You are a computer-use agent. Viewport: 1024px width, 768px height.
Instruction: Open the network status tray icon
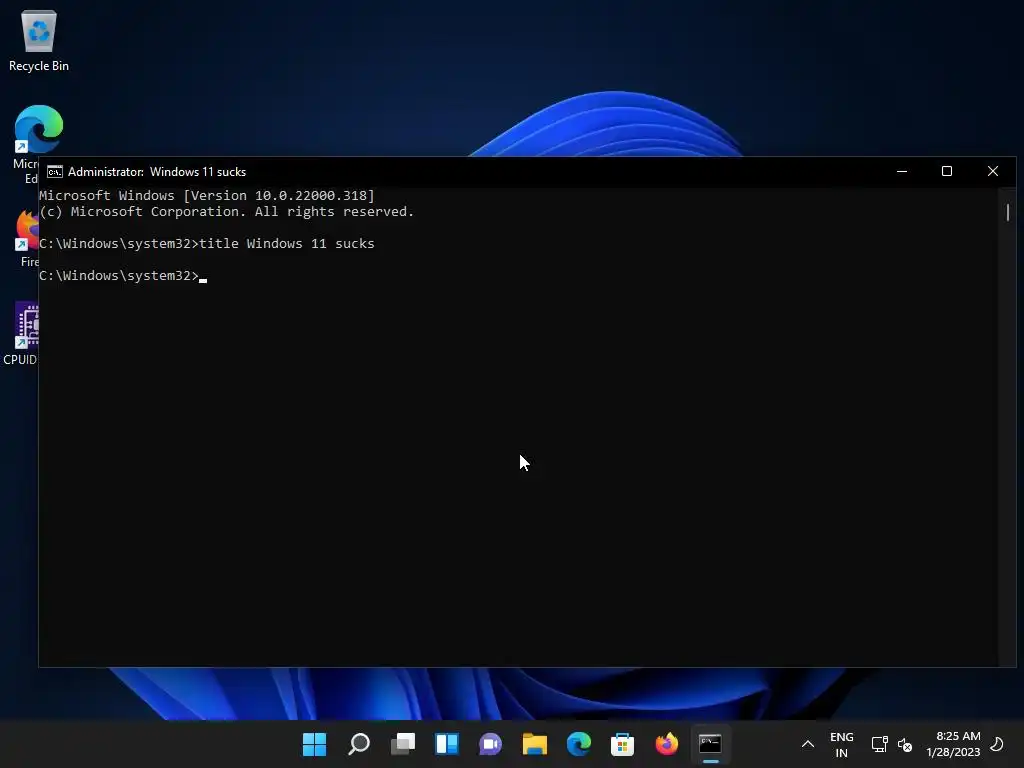tap(880, 744)
